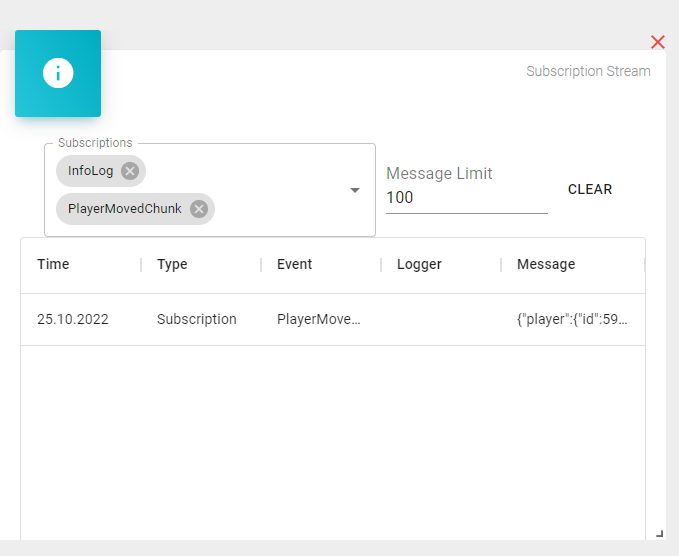Select the InfoLog chip label
The height and width of the screenshot is (556, 679).
90,171
